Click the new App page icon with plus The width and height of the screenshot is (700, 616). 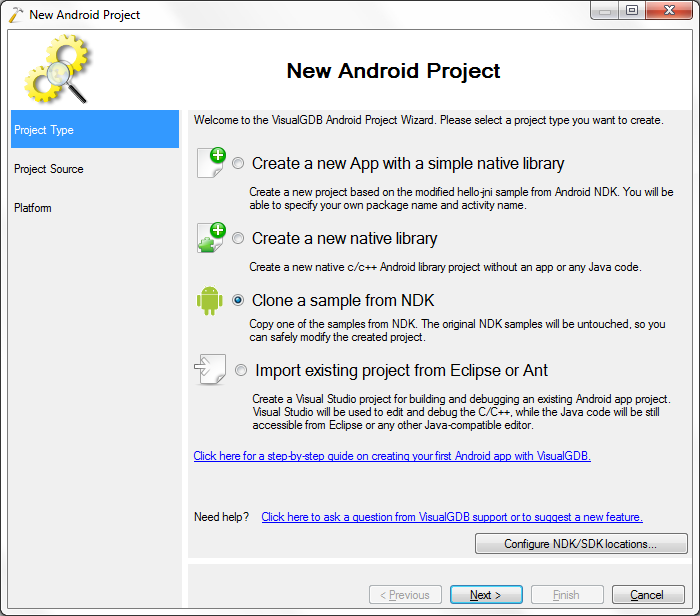click(211, 162)
